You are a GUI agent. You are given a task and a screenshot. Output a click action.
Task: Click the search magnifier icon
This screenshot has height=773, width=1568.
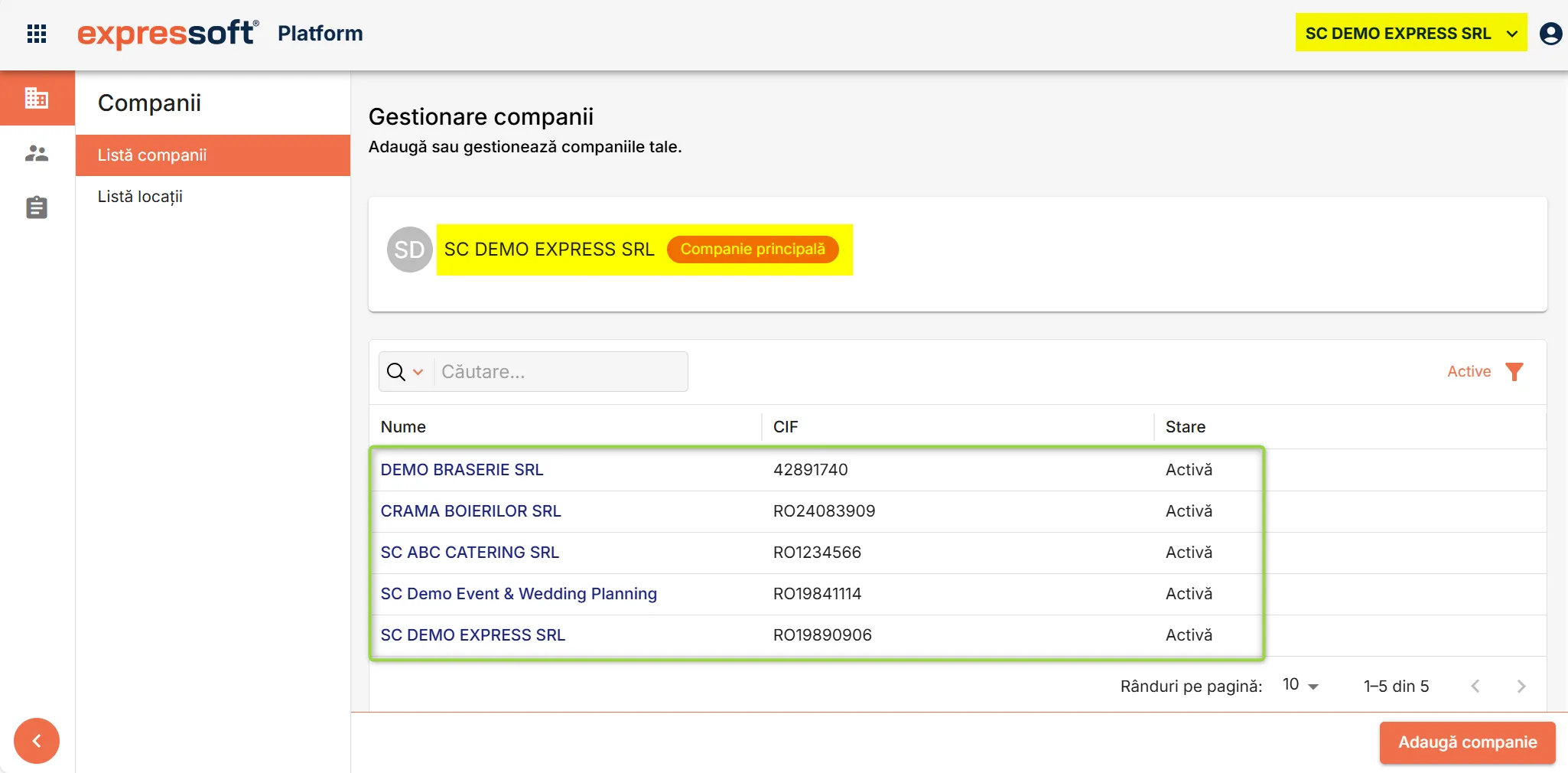click(x=396, y=372)
